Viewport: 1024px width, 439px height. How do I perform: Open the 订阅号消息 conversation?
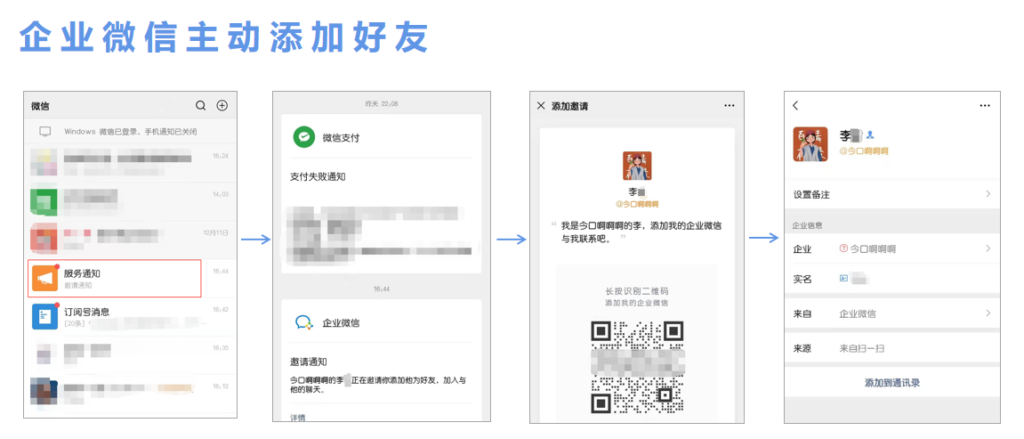130,317
